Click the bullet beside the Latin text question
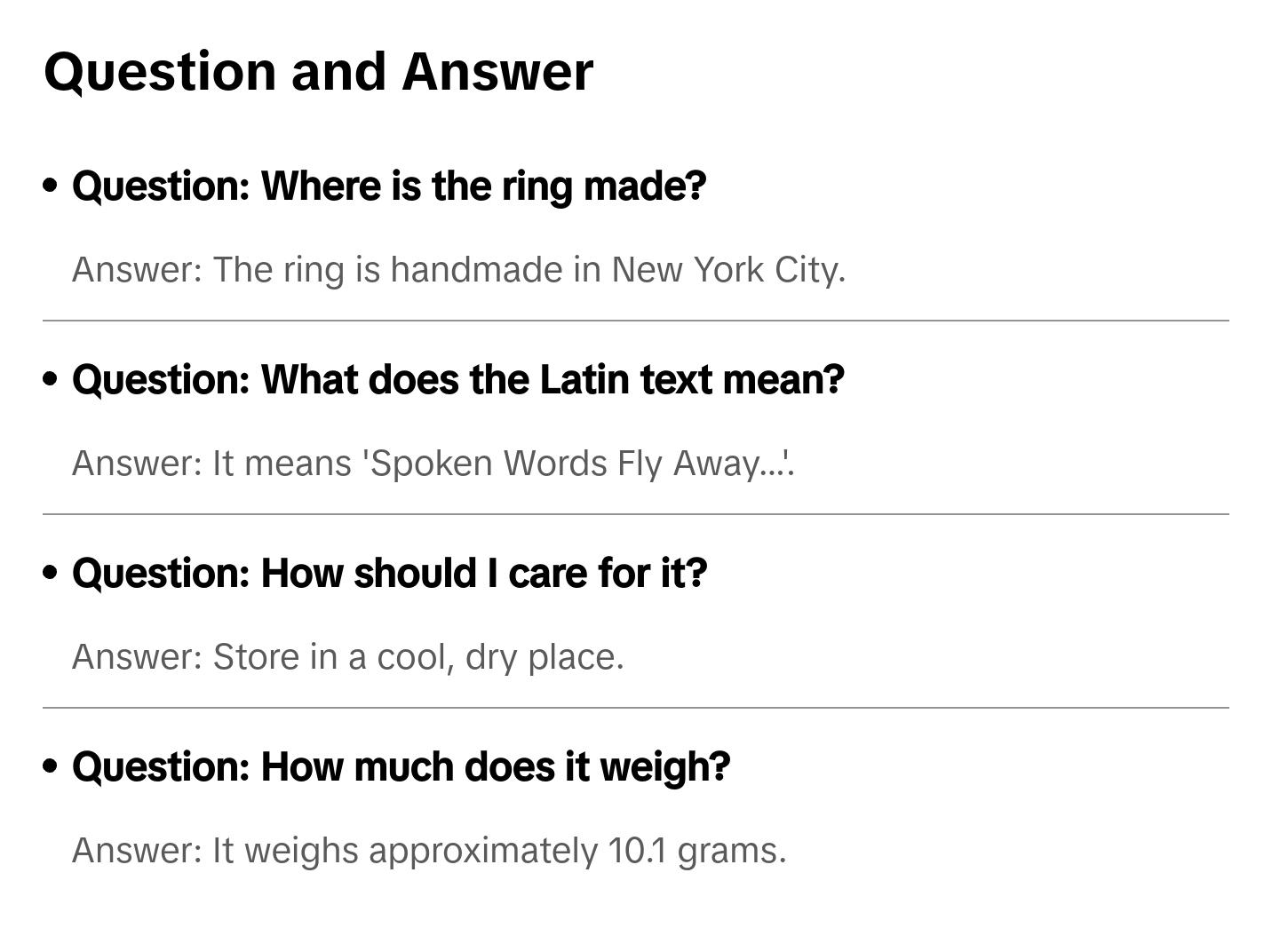Screen dimensions: 1272x952 point(51,379)
